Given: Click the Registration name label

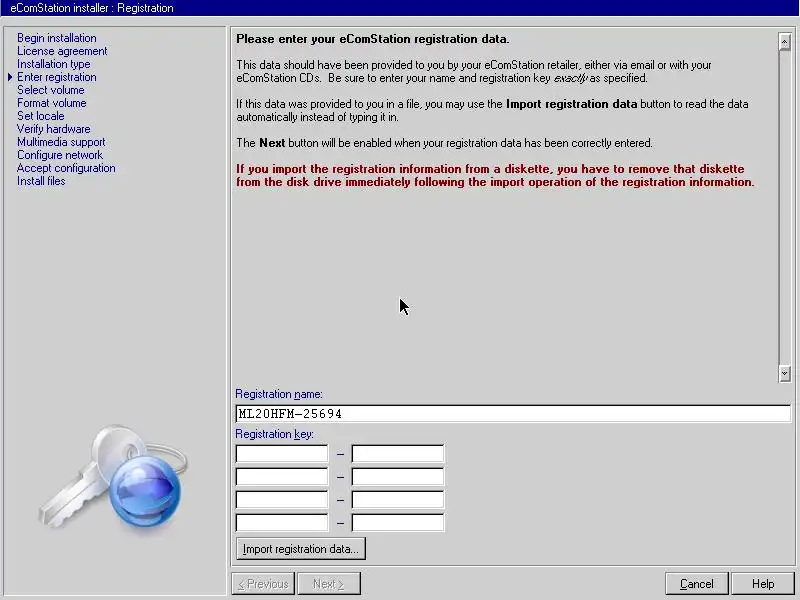Looking at the screenshot, I should pyautogui.click(x=279, y=394).
